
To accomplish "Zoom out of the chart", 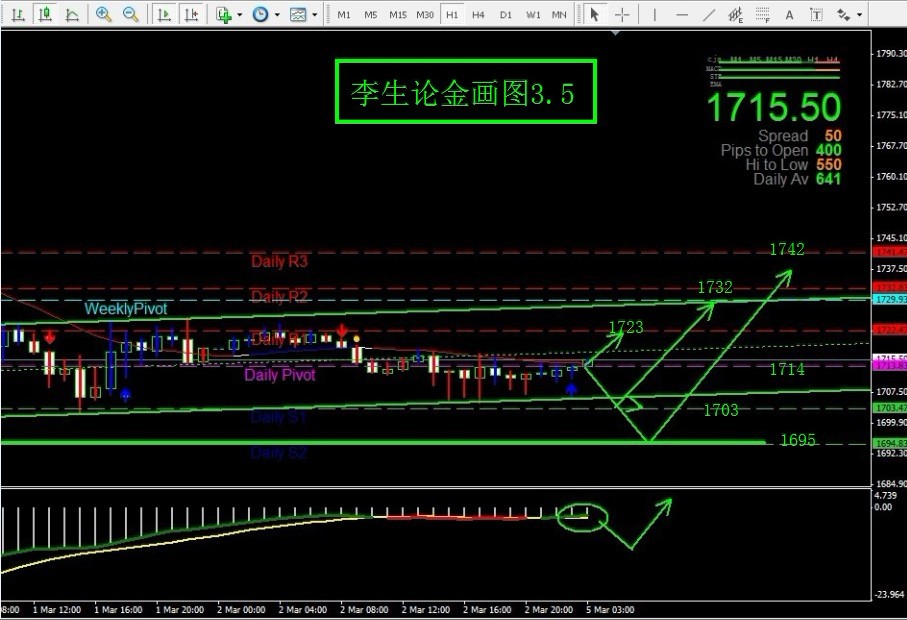I will point(131,15).
